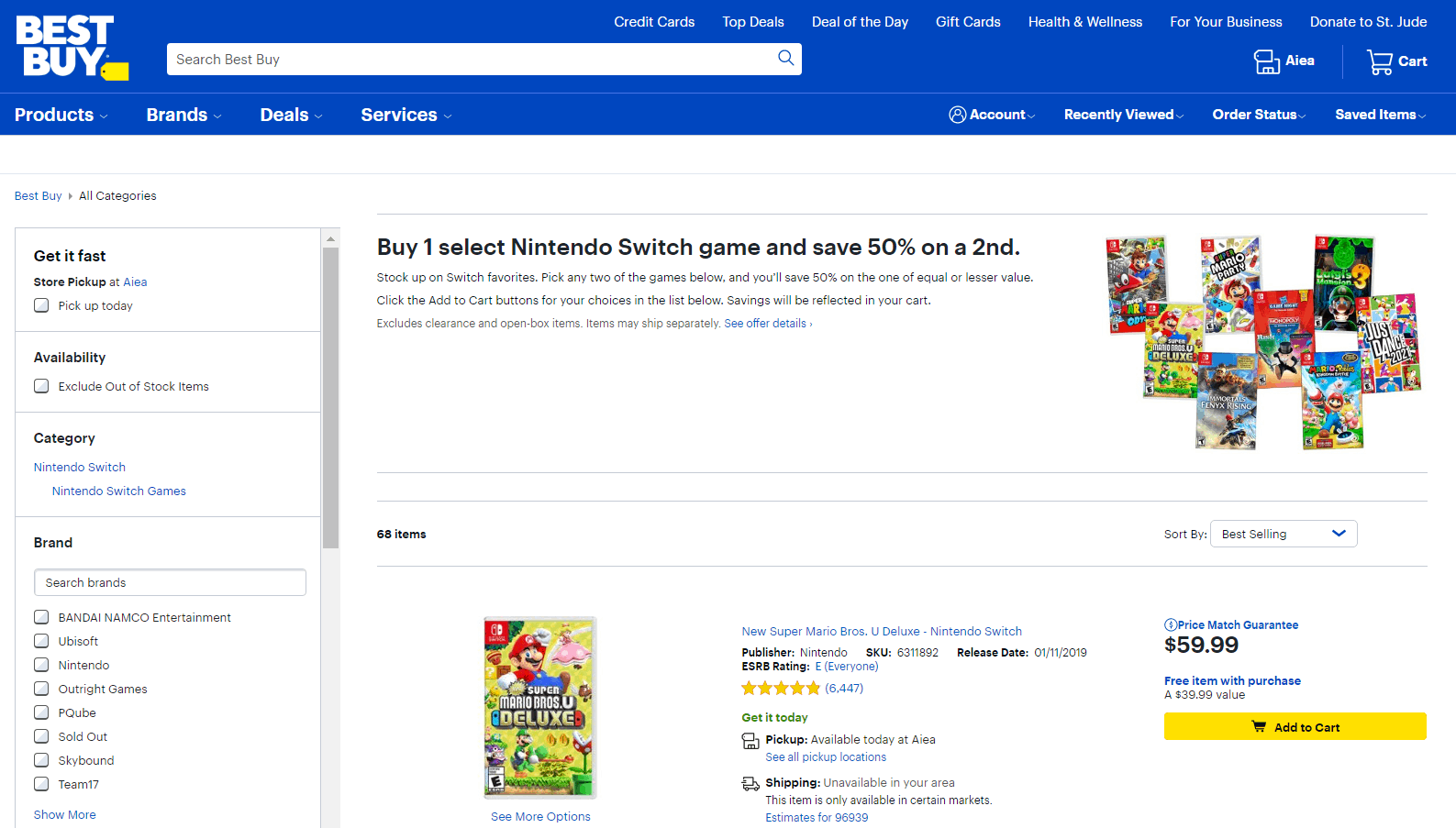Viewport: 1456px width, 828px height.
Task: Toggle the Pick up today checkbox
Action: click(x=41, y=305)
